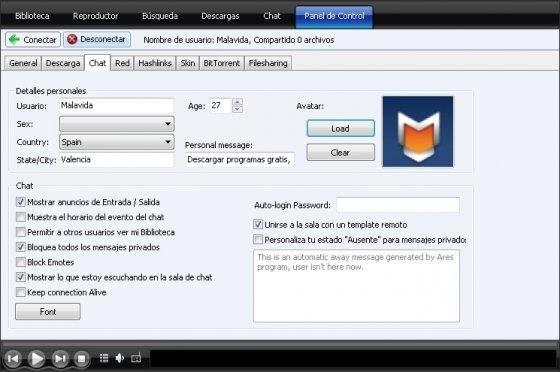Click the Clear avatar button
The width and height of the screenshot is (560, 372).
tap(341, 152)
